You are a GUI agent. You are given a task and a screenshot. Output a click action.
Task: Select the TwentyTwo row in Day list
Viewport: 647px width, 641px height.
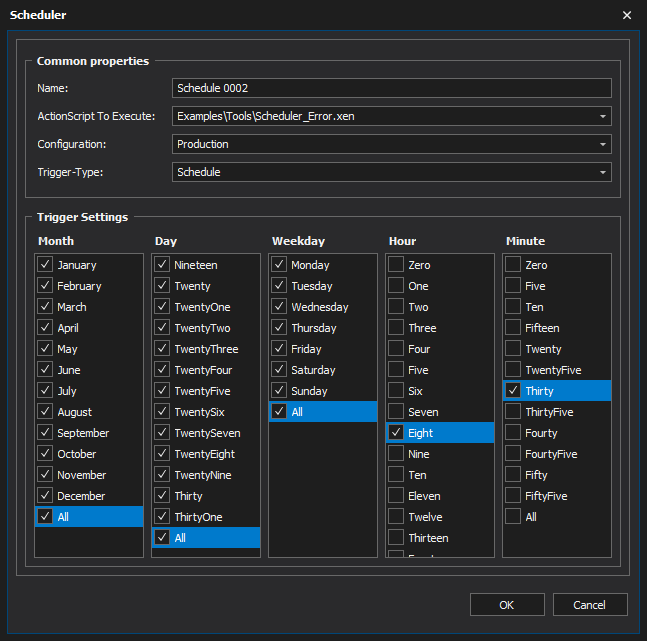pos(206,328)
